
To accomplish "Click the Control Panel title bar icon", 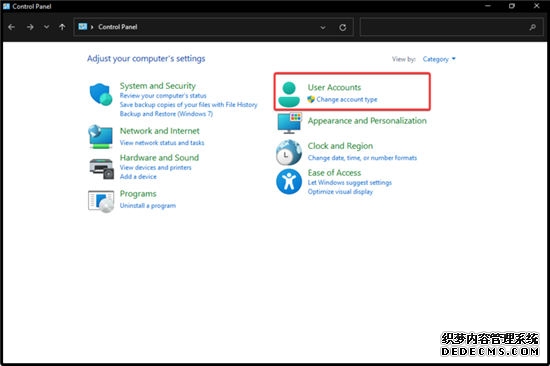I will [6, 6].
